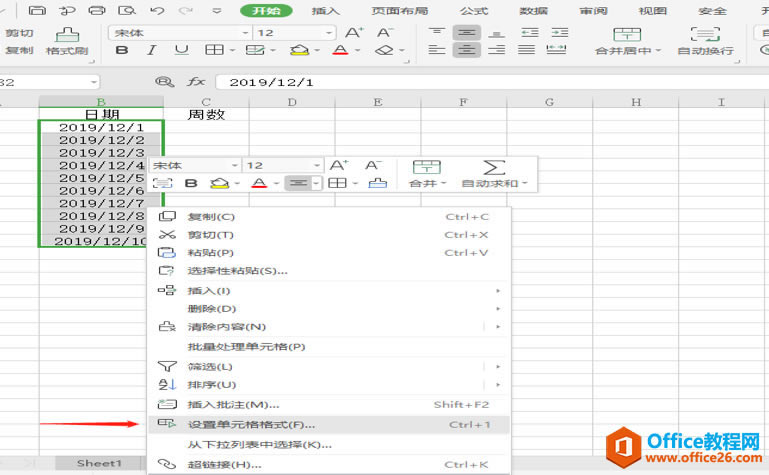Click the 格式刷 format painter button
The width and height of the screenshot is (769, 475).
pos(67,41)
